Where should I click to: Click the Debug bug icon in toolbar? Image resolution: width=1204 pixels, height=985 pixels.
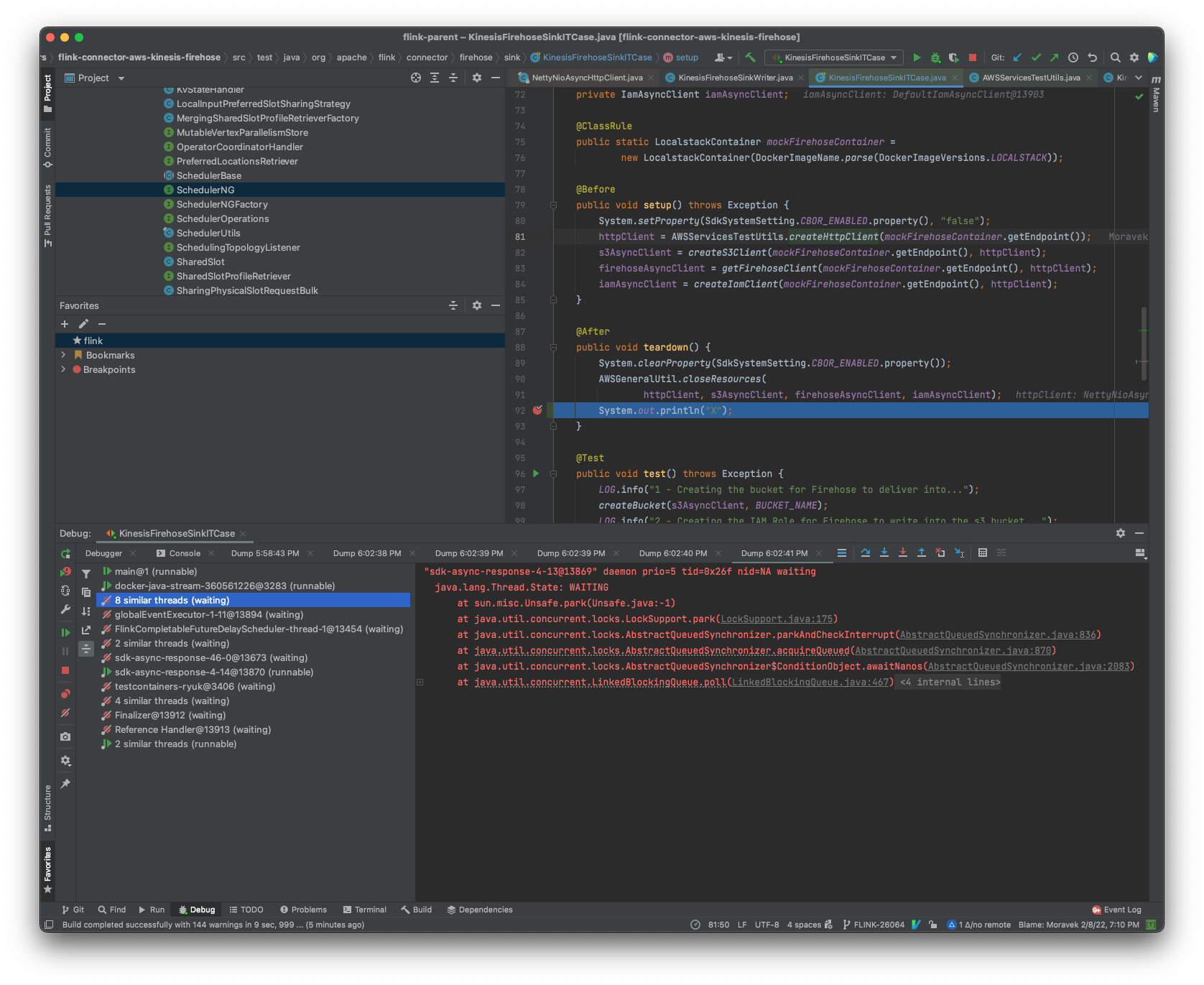(x=935, y=57)
